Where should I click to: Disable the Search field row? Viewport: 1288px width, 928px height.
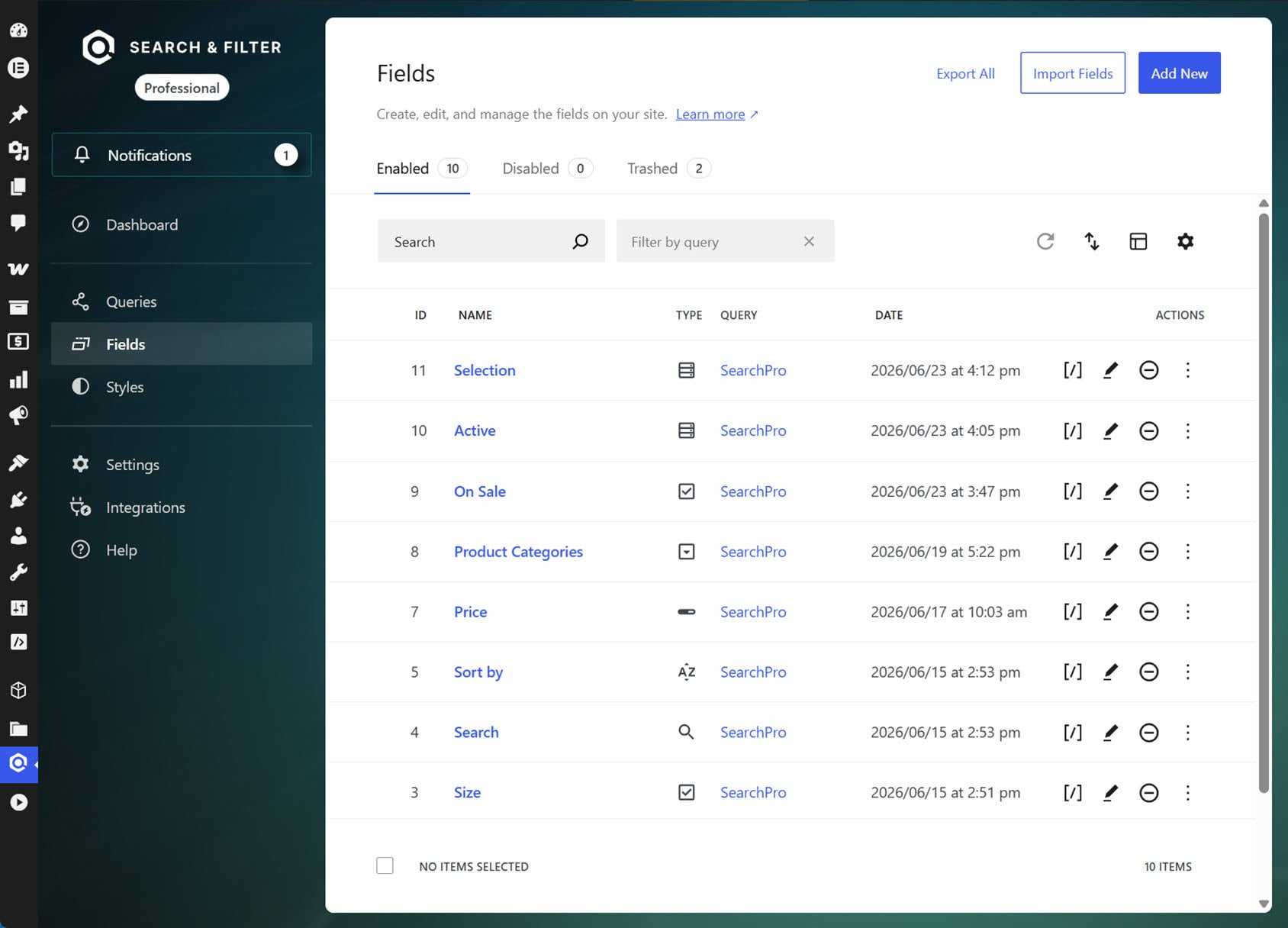tap(1148, 733)
